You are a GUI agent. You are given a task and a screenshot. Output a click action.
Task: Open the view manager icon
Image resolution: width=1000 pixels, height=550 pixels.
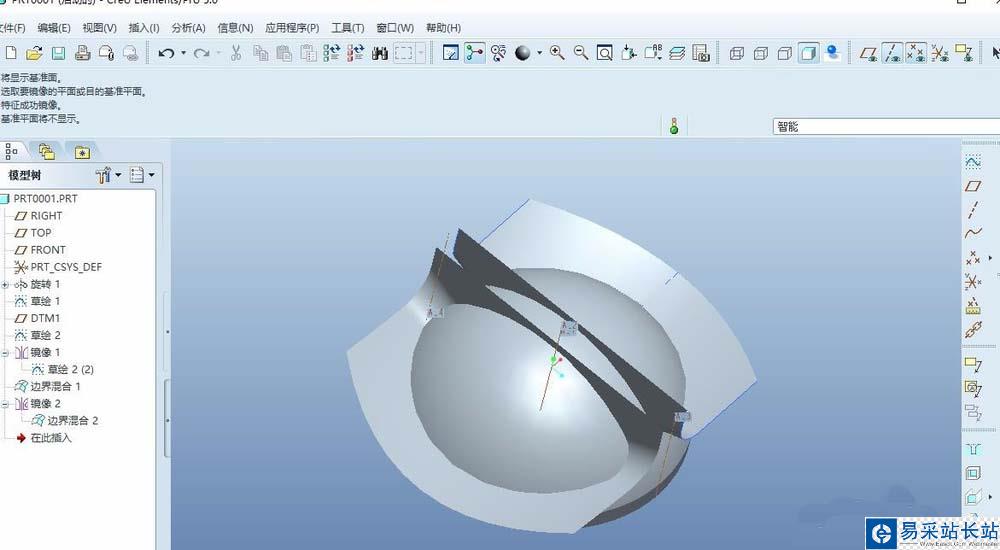point(701,53)
